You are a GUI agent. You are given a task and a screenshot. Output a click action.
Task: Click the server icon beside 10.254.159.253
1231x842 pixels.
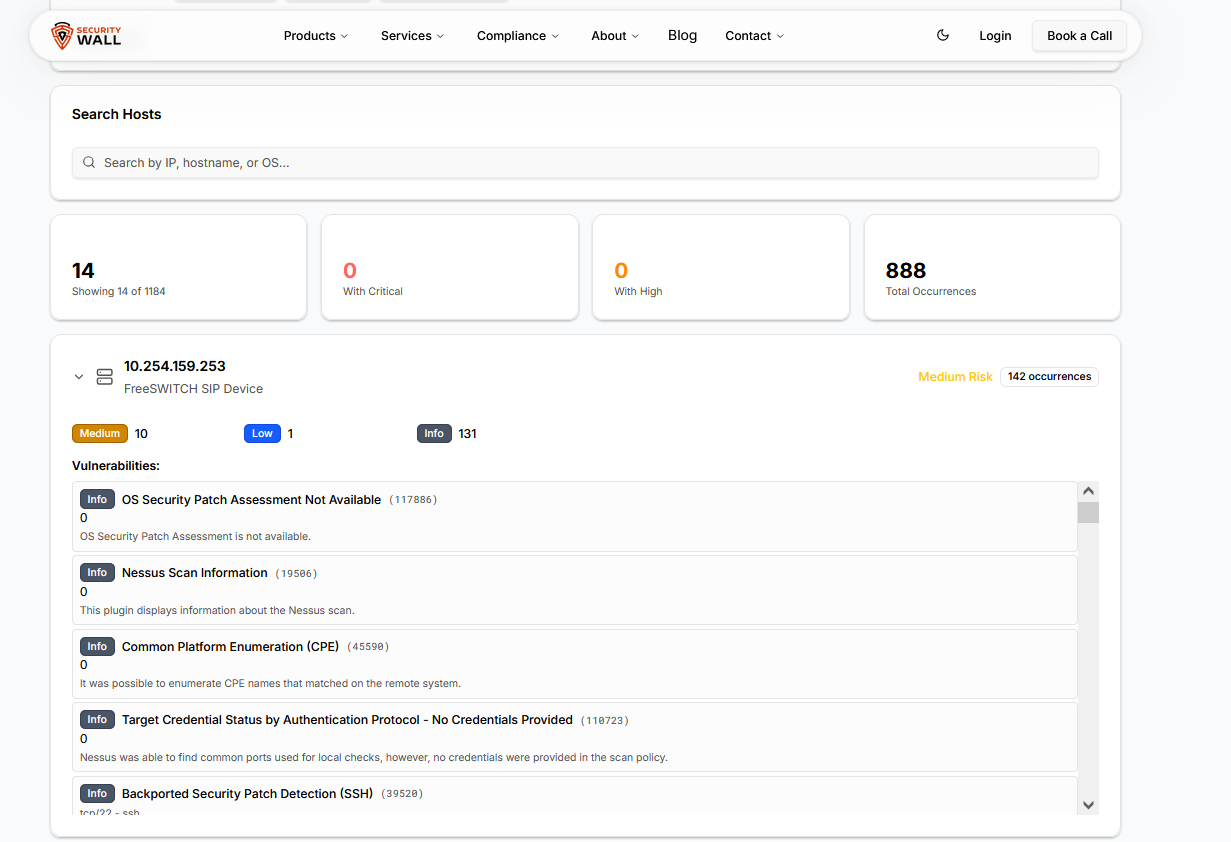coord(105,377)
